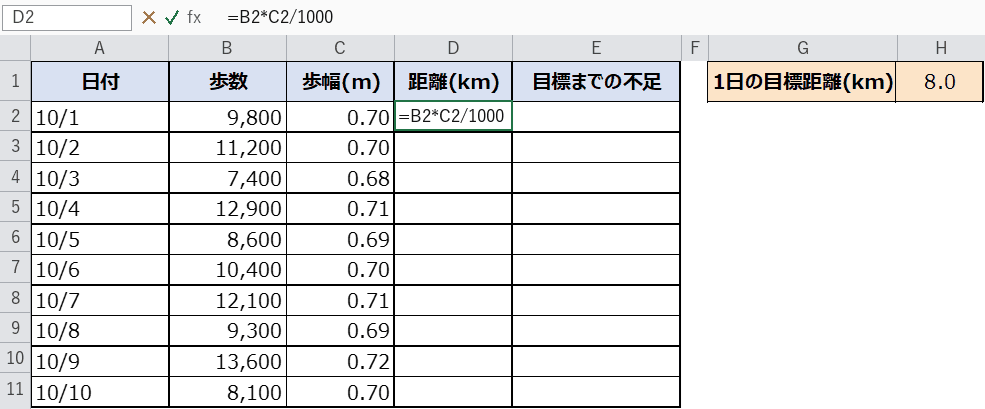This screenshot has width=985, height=409.
Task: Select column A header
Action: (x=99, y=48)
